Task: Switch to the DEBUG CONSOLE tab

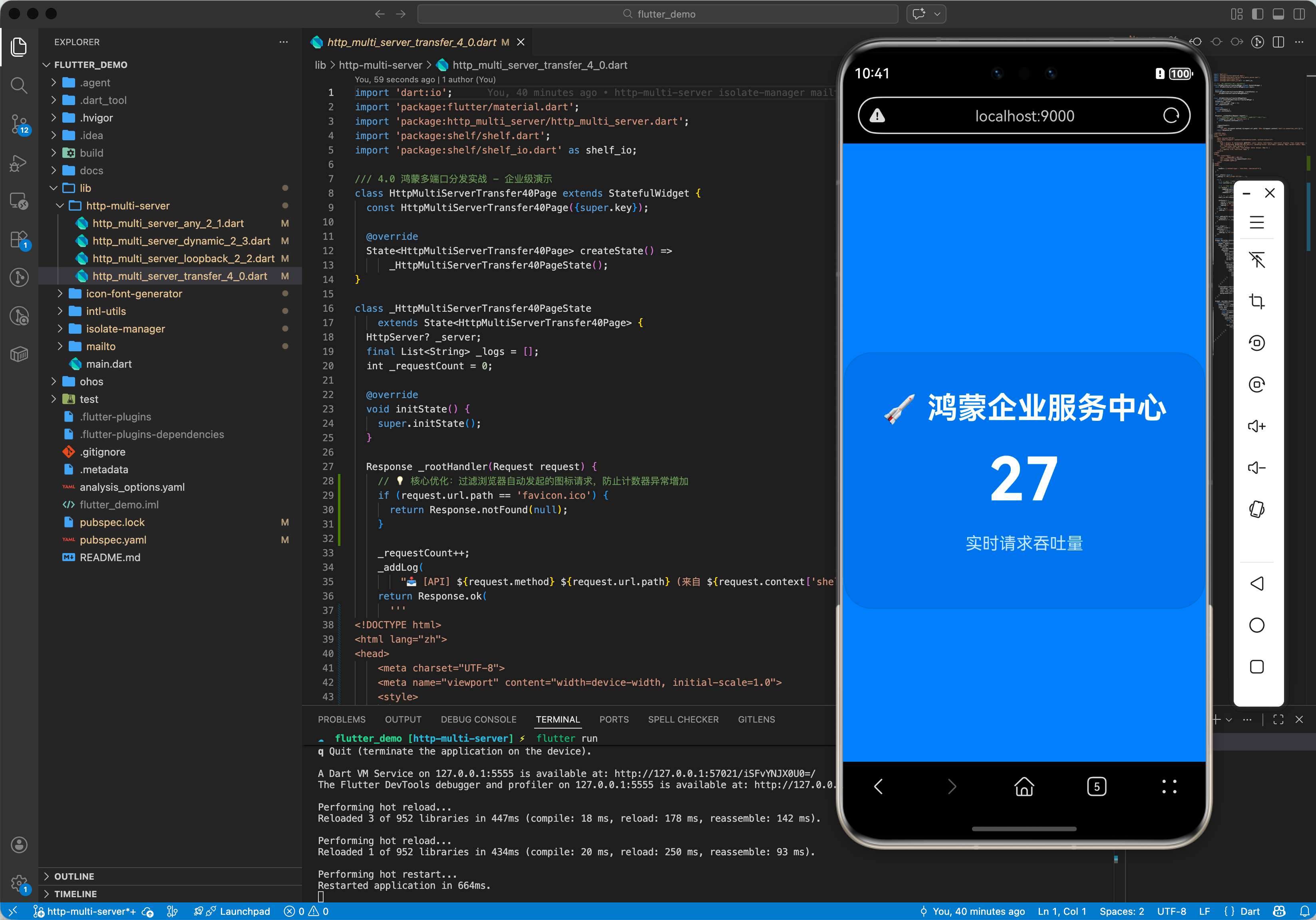Action: click(x=478, y=719)
